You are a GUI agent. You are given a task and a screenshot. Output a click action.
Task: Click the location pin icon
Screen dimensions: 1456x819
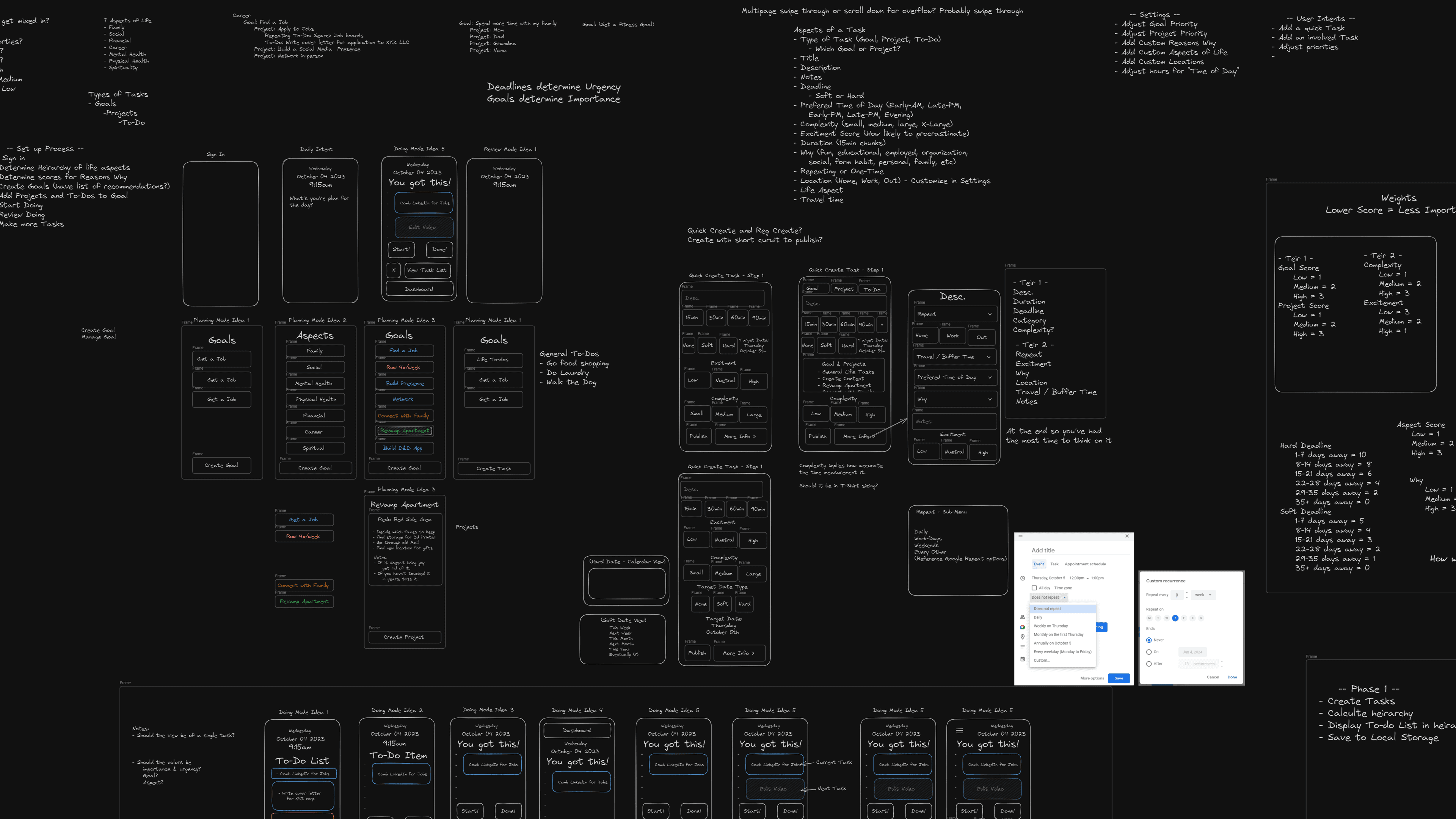click(x=1023, y=637)
